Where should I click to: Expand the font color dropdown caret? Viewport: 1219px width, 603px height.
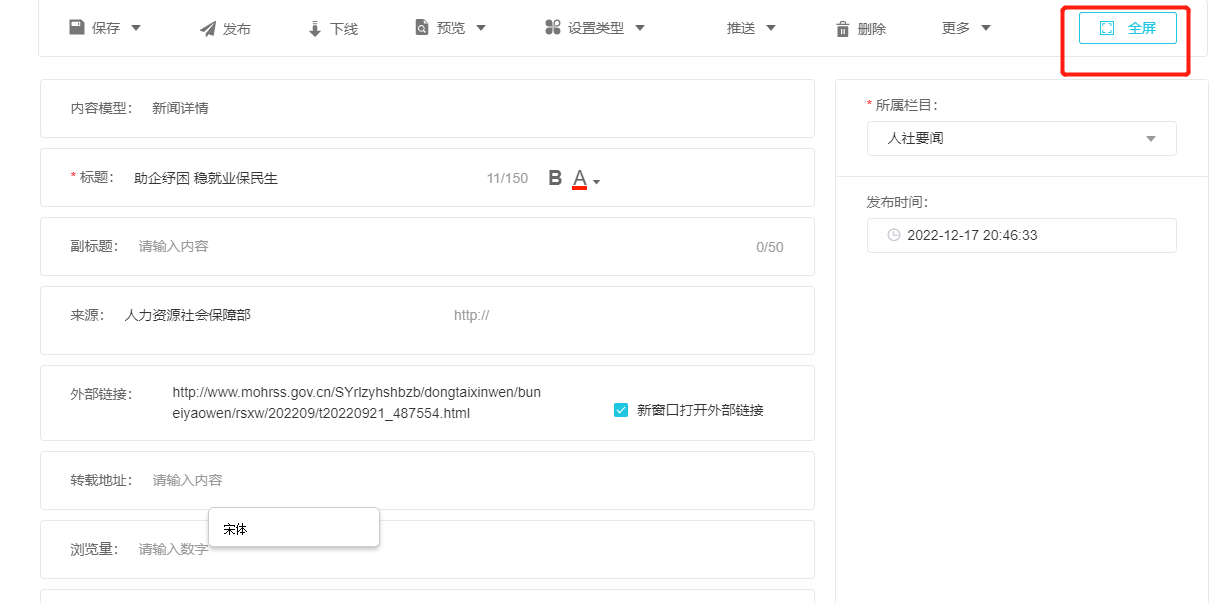pos(597,182)
